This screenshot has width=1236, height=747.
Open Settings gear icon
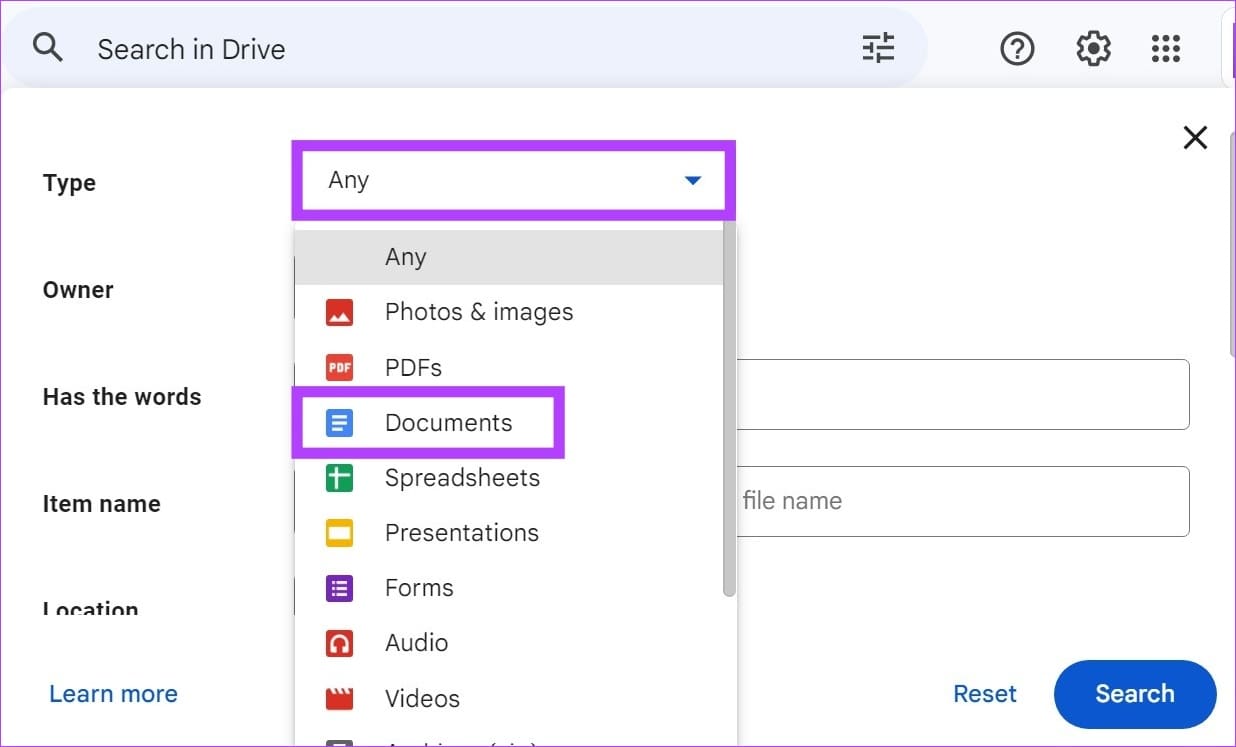click(1093, 48)
